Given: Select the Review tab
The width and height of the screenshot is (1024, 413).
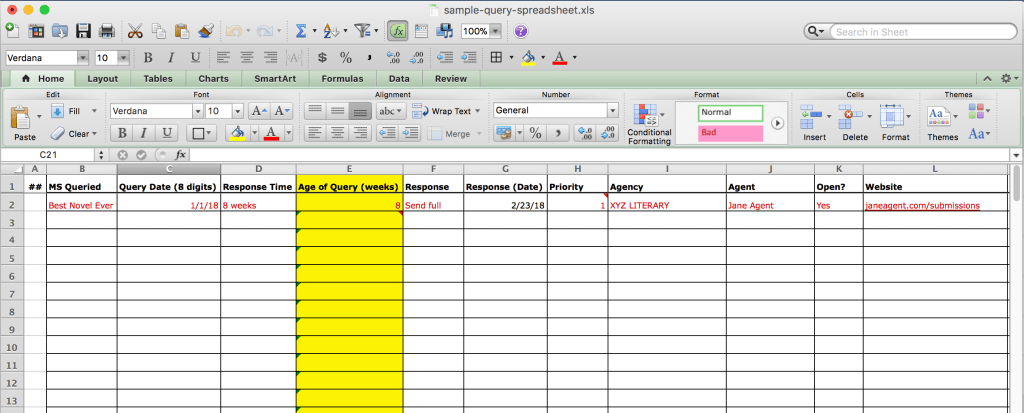Looking at the screenshot, I should [x=451, y=78].
